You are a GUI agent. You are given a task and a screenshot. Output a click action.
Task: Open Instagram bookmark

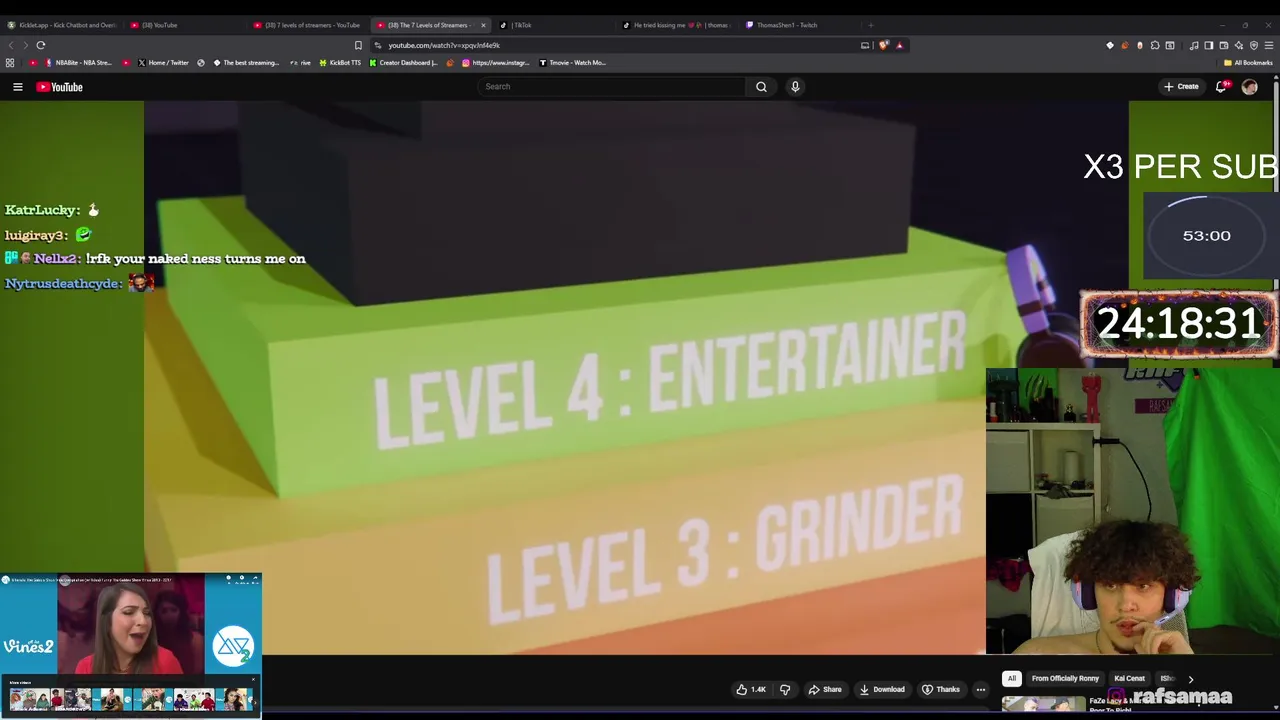[x=496, y=63]
